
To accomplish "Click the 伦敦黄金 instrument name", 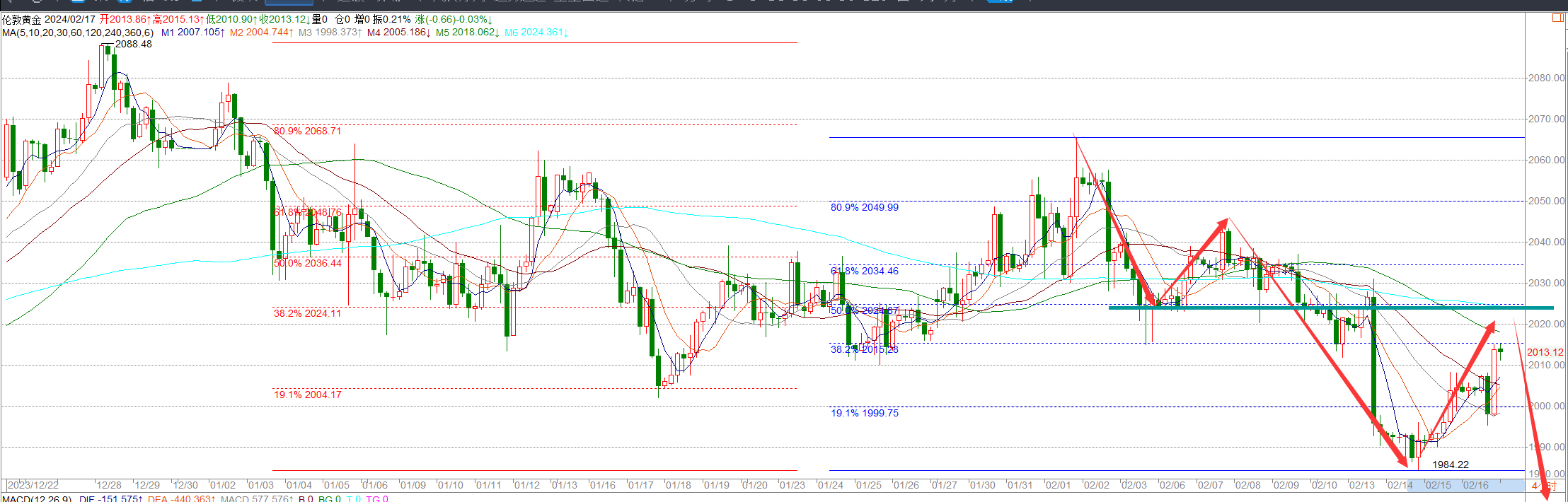I will [22, 20].
